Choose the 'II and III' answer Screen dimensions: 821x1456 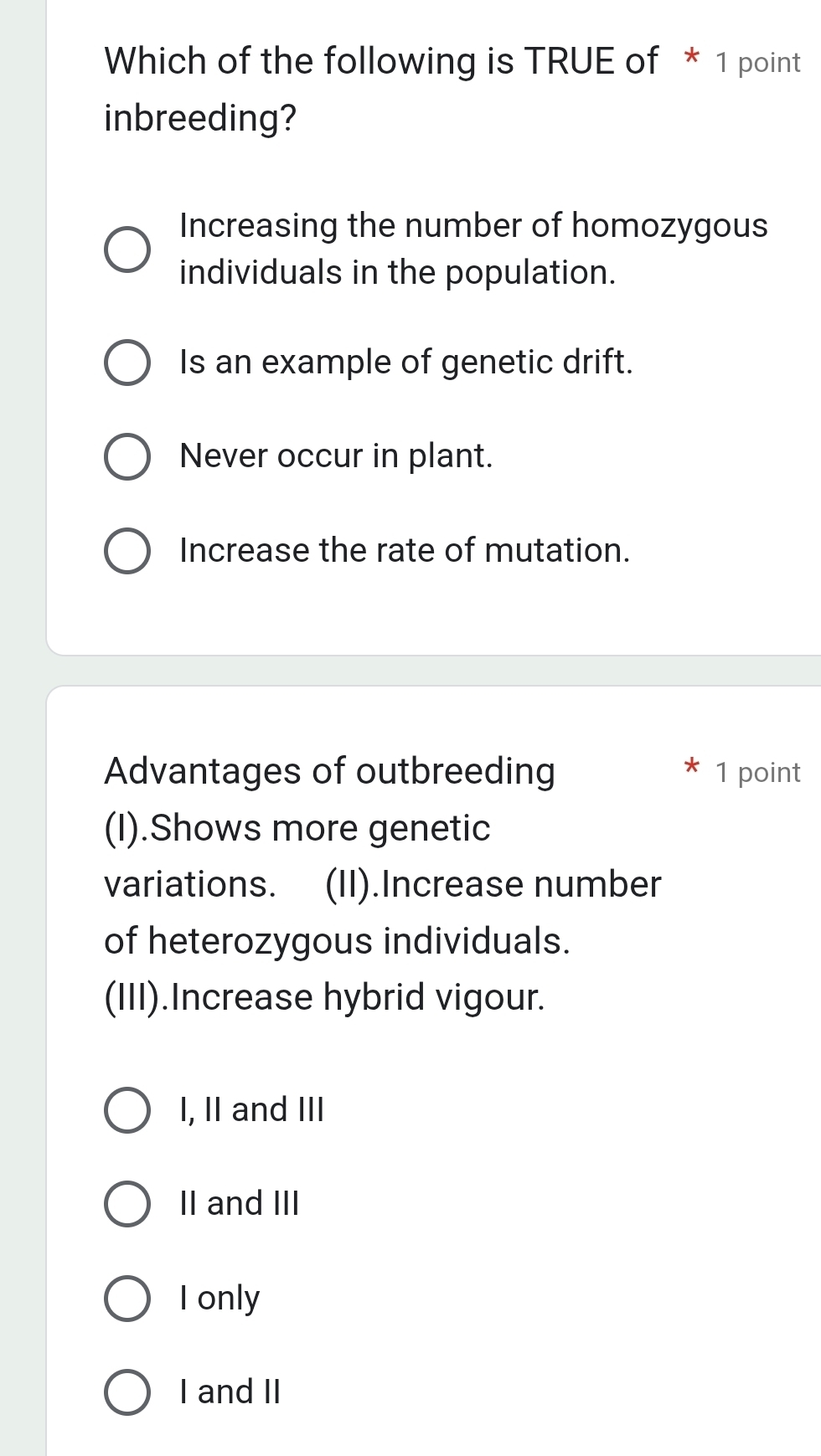127,1205
